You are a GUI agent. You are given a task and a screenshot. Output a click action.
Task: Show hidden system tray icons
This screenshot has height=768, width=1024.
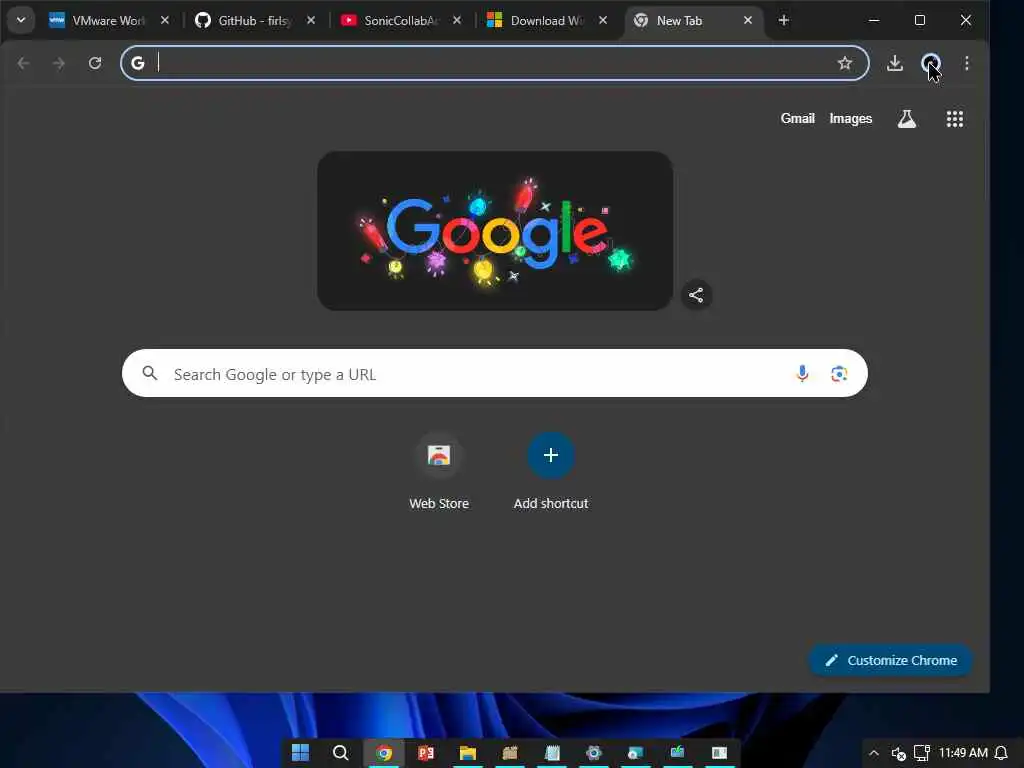[x=873, y=753]
